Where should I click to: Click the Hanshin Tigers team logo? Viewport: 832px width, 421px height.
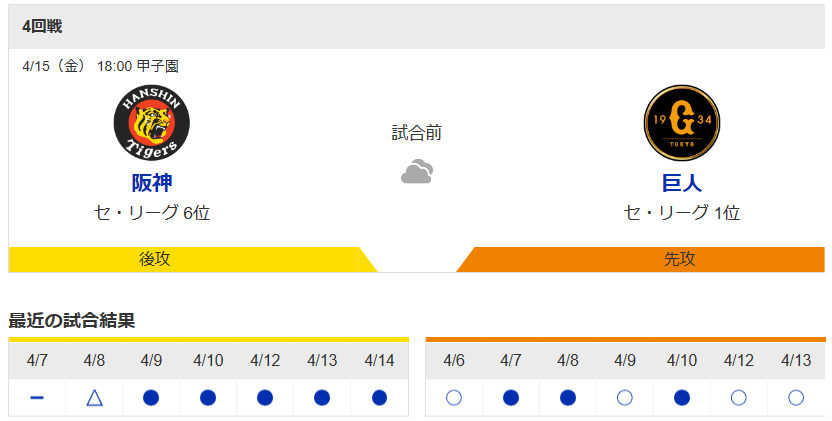[152, 124]
